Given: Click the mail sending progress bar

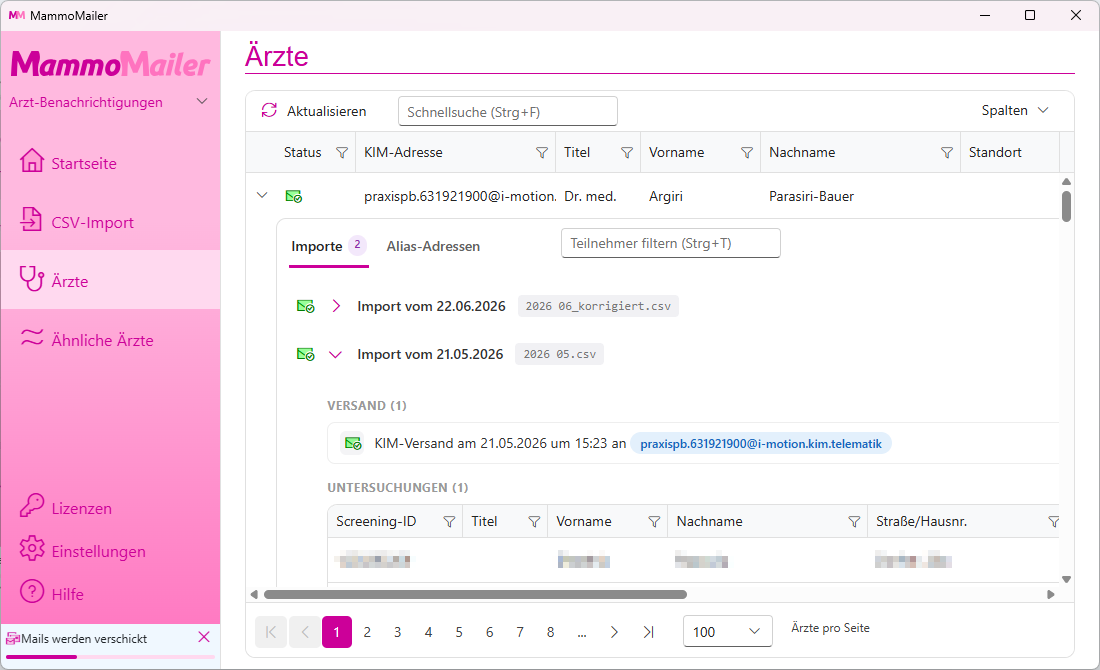Looking at the screenshot, I should [x=110, y=657].
